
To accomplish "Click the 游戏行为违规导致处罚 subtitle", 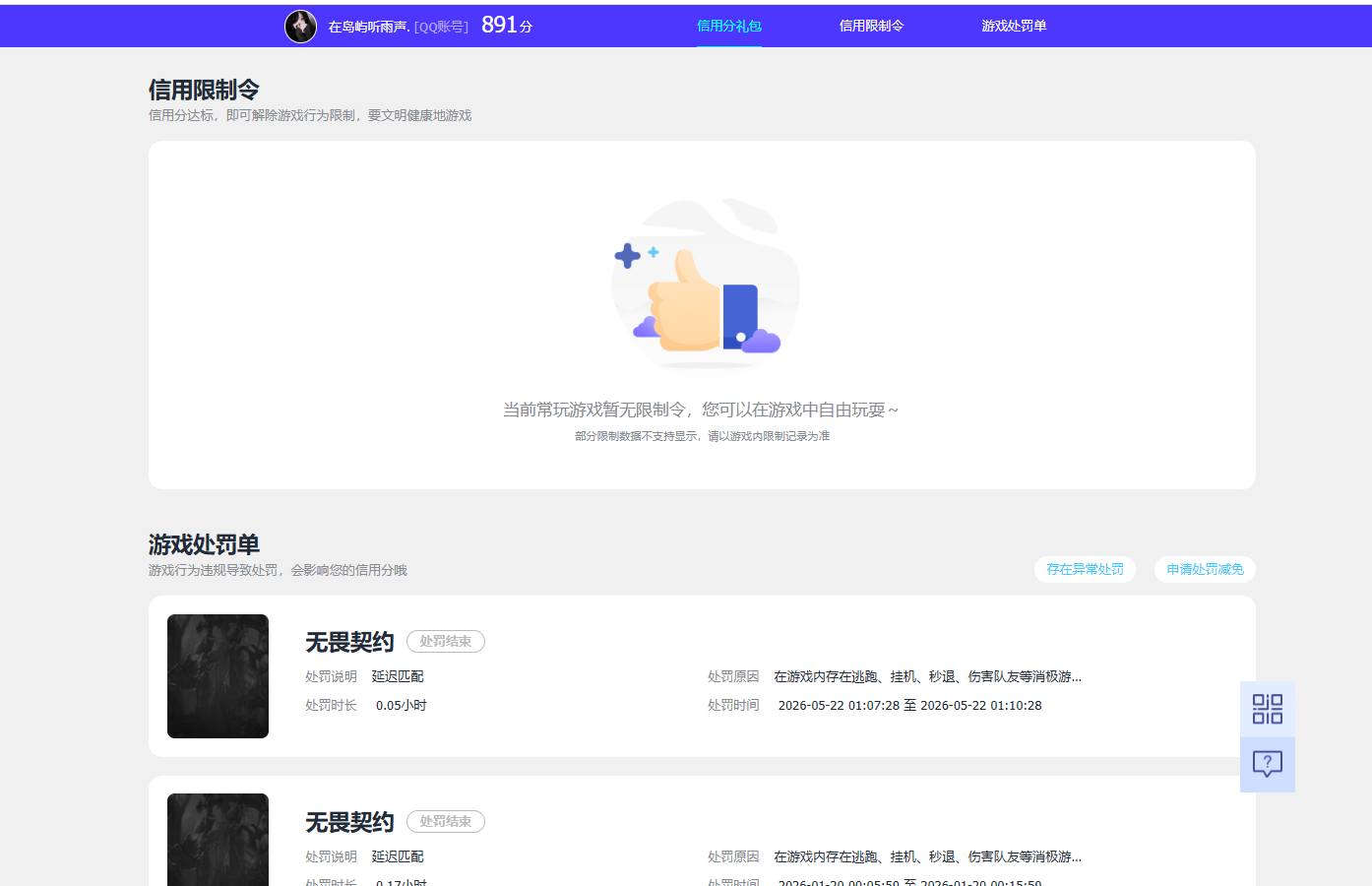I will point(278,570).
